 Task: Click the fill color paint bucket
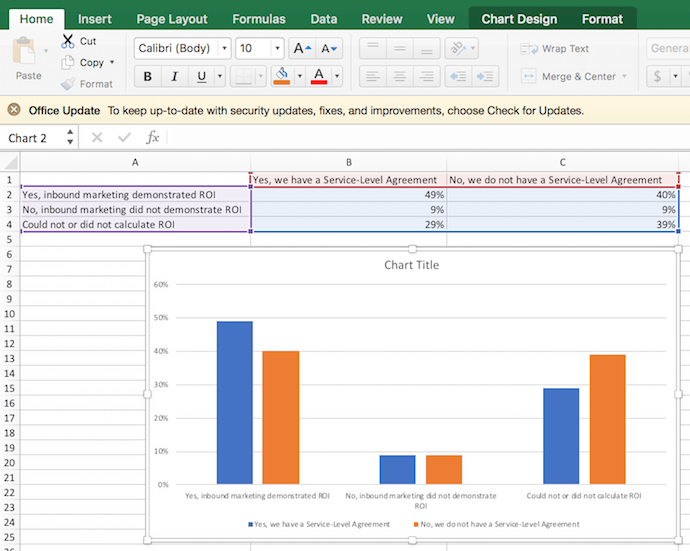coord(281,77)
